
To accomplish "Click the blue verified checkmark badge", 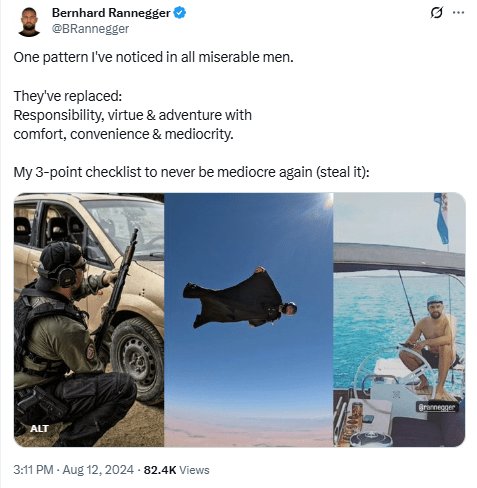I will tap(180, 13).
